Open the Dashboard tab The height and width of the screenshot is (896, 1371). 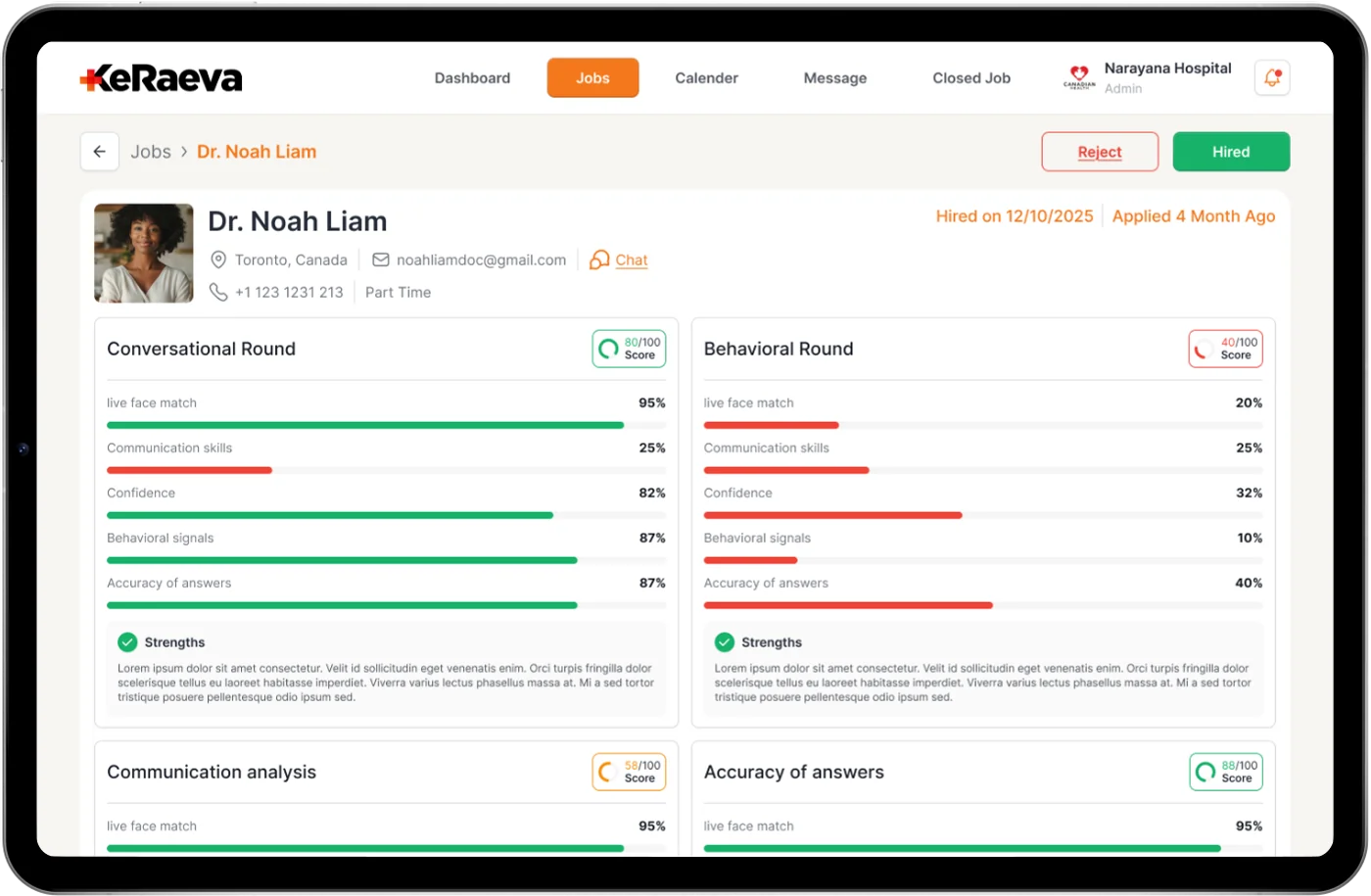click(472, 78)
